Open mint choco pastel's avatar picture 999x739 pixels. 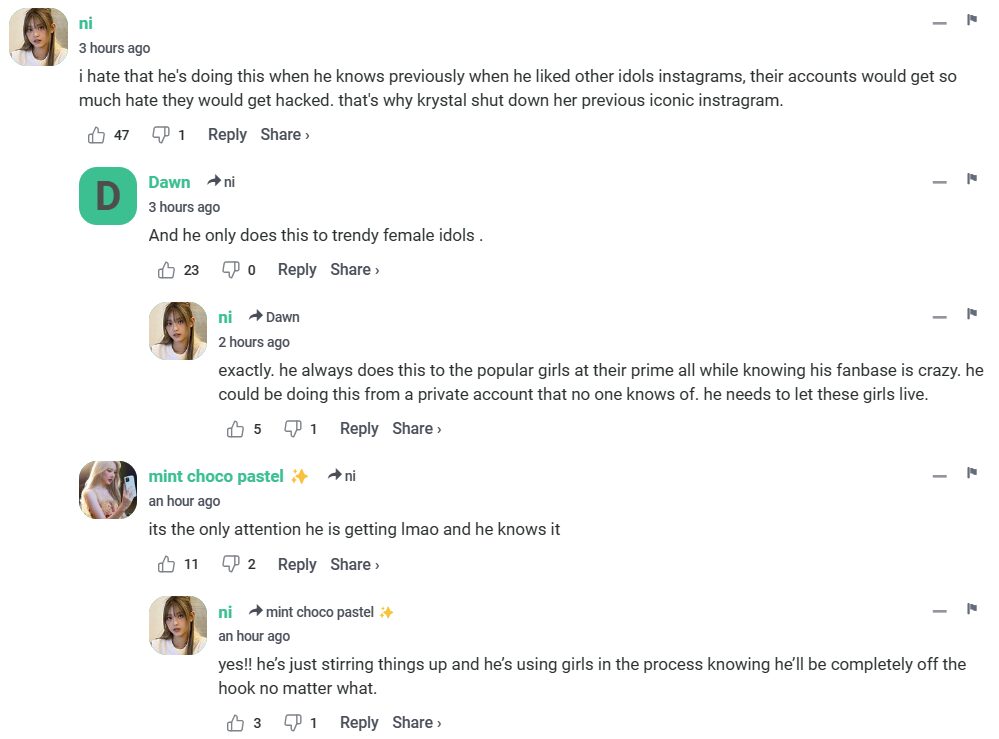coord(108,490)
